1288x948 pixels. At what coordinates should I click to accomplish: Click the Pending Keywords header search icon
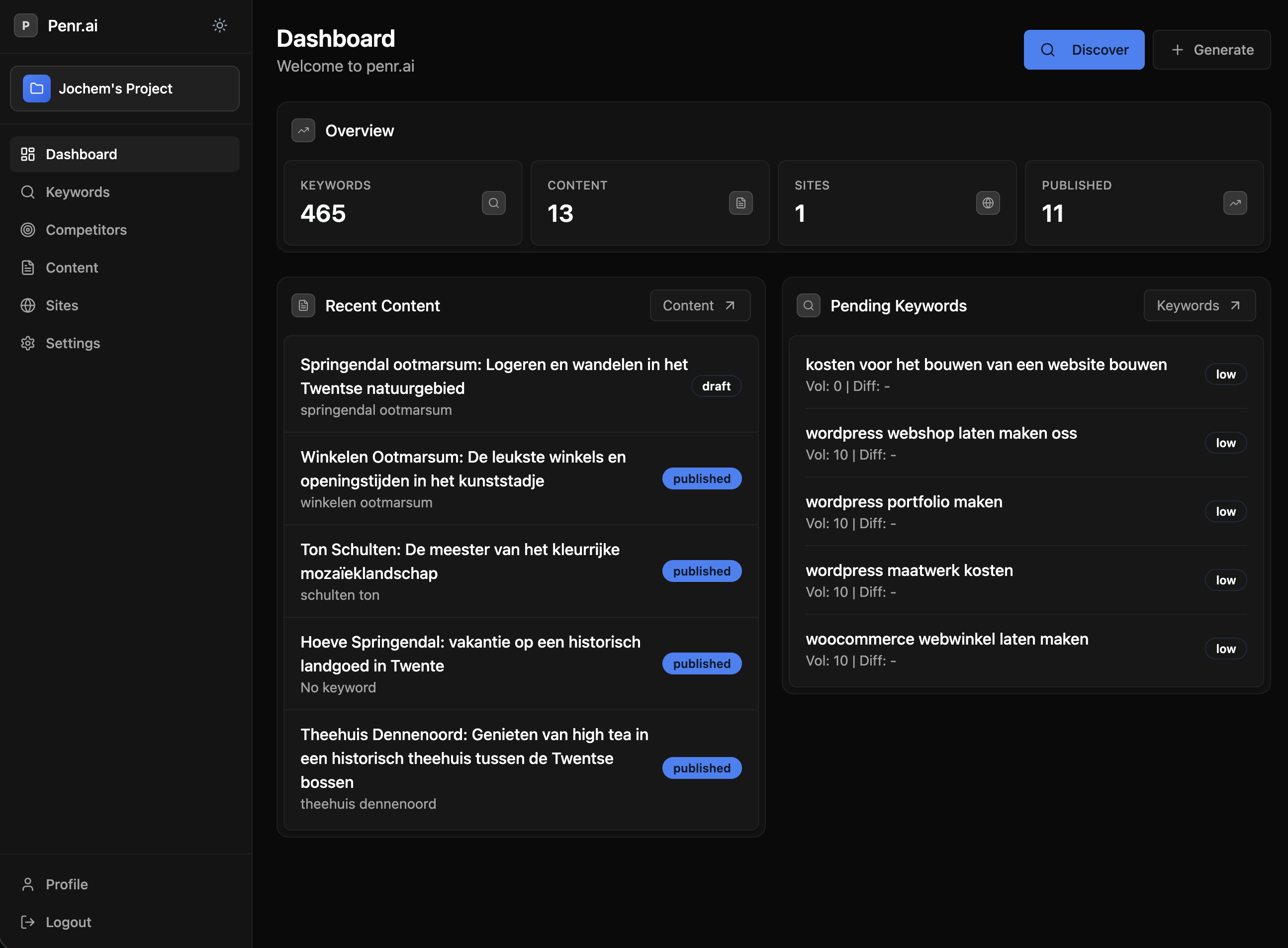click(x=809, y=306)
